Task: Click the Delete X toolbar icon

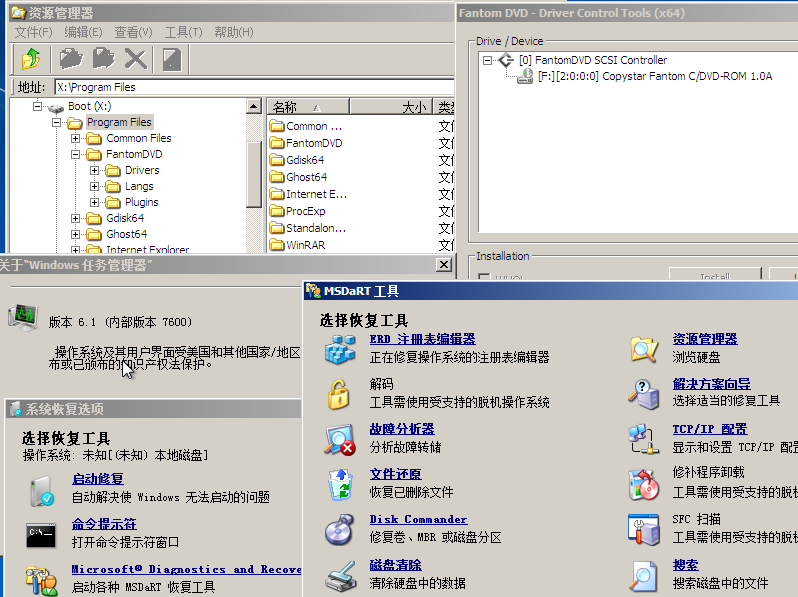Action: pyautogui.click(x=136, y=59)
